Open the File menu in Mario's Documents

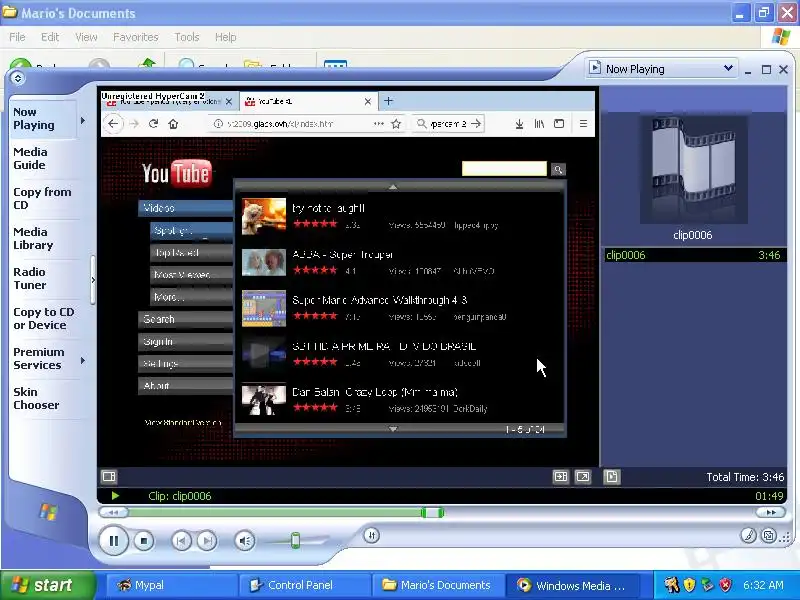click(17, 37)
